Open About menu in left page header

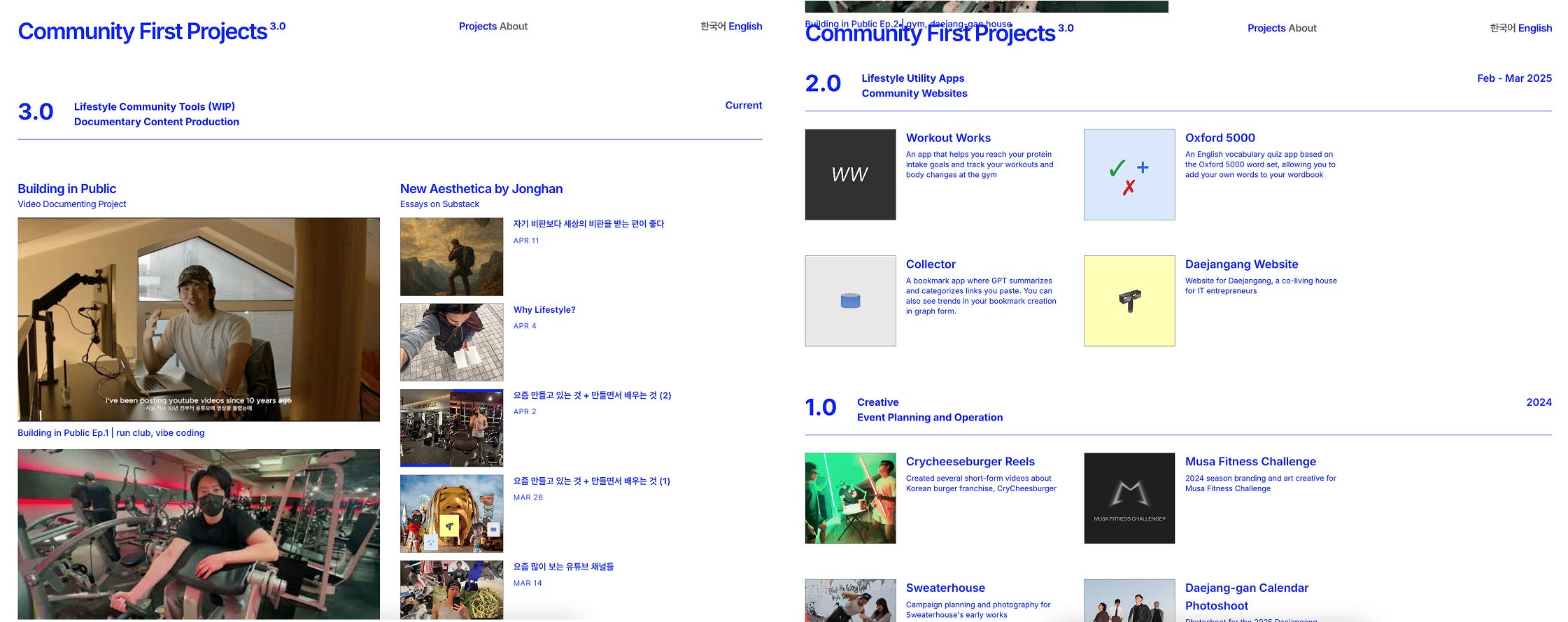(x=514, y=26)
